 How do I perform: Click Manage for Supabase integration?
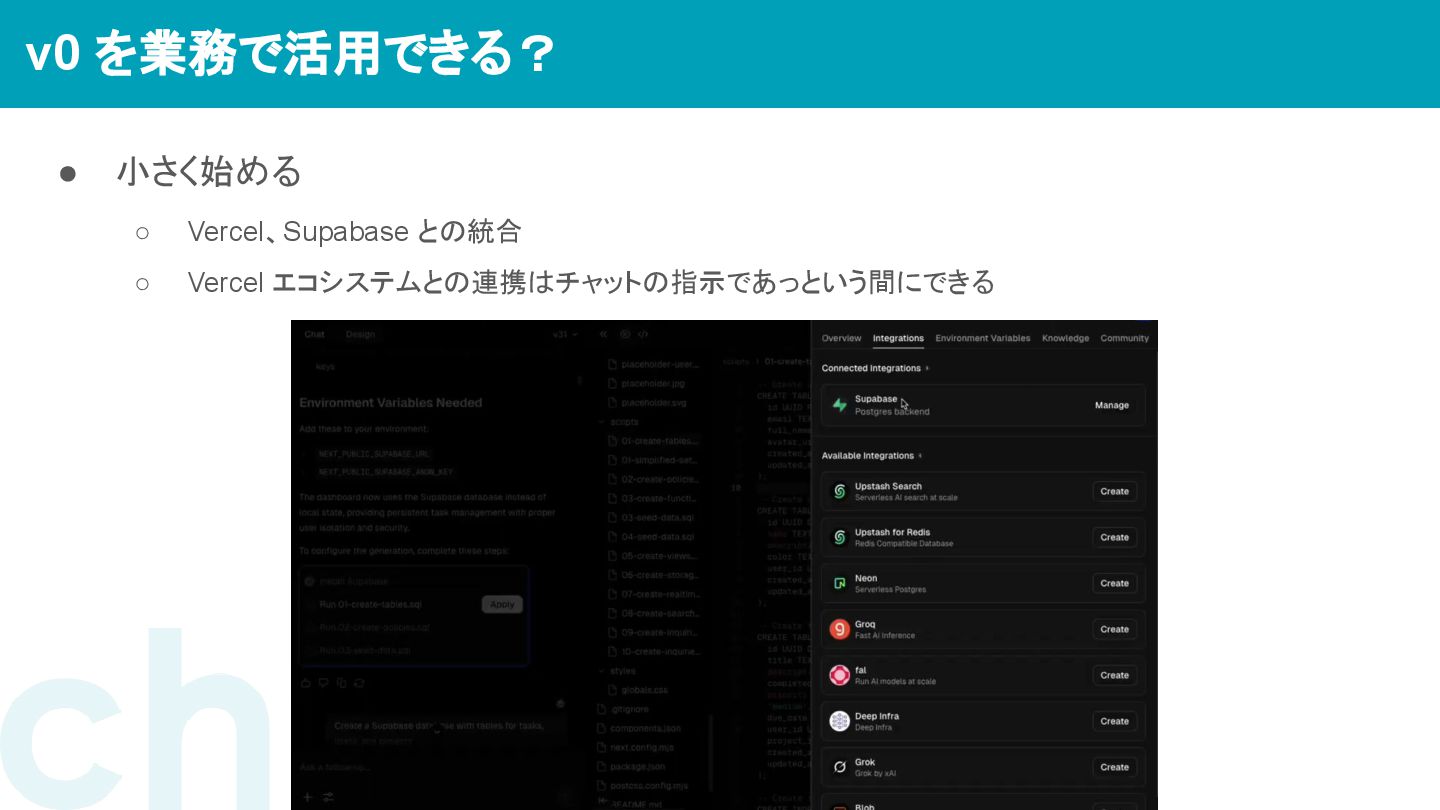[x=1111, y=405]
